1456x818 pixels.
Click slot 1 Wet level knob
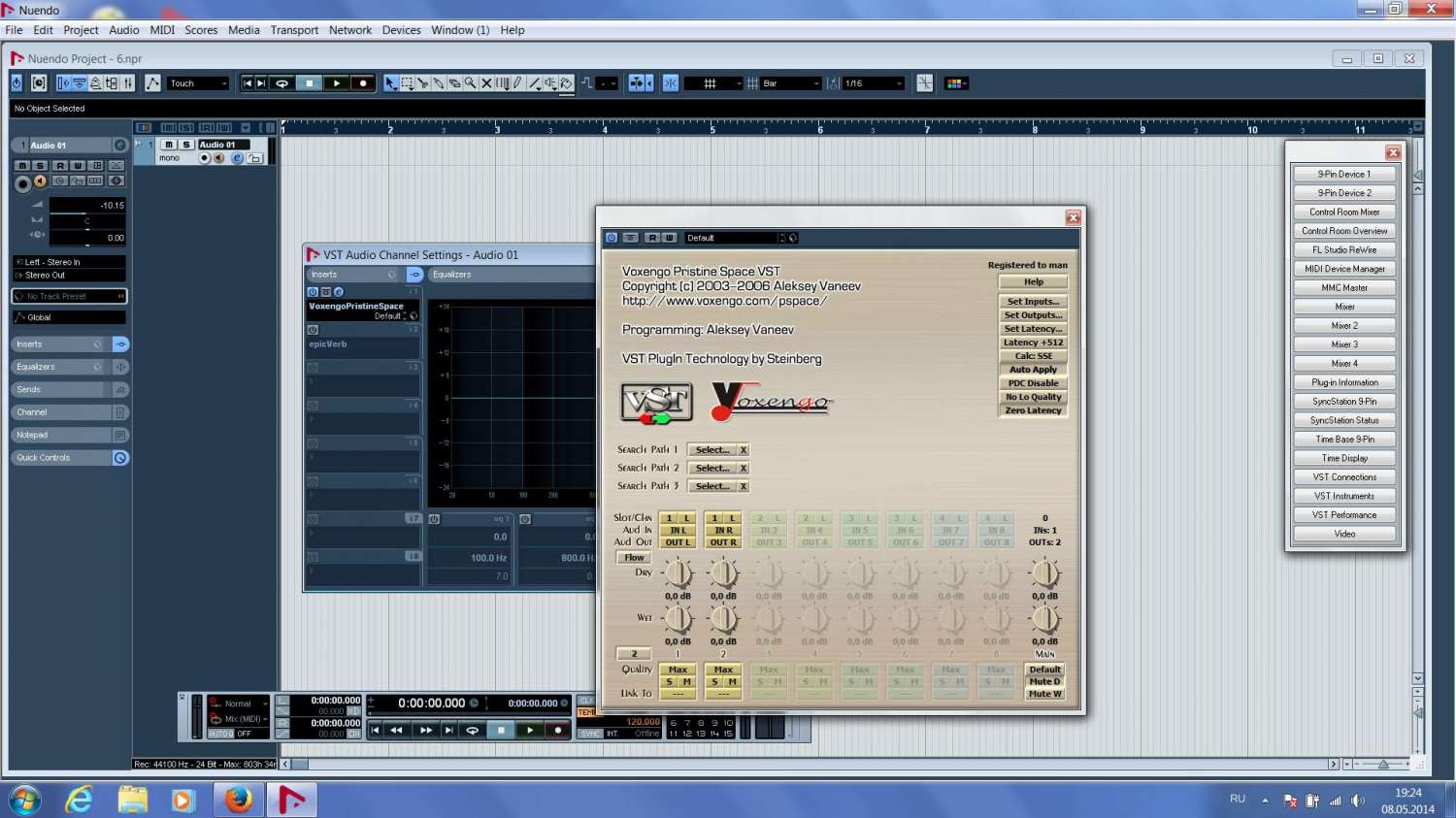coord(678,618)
